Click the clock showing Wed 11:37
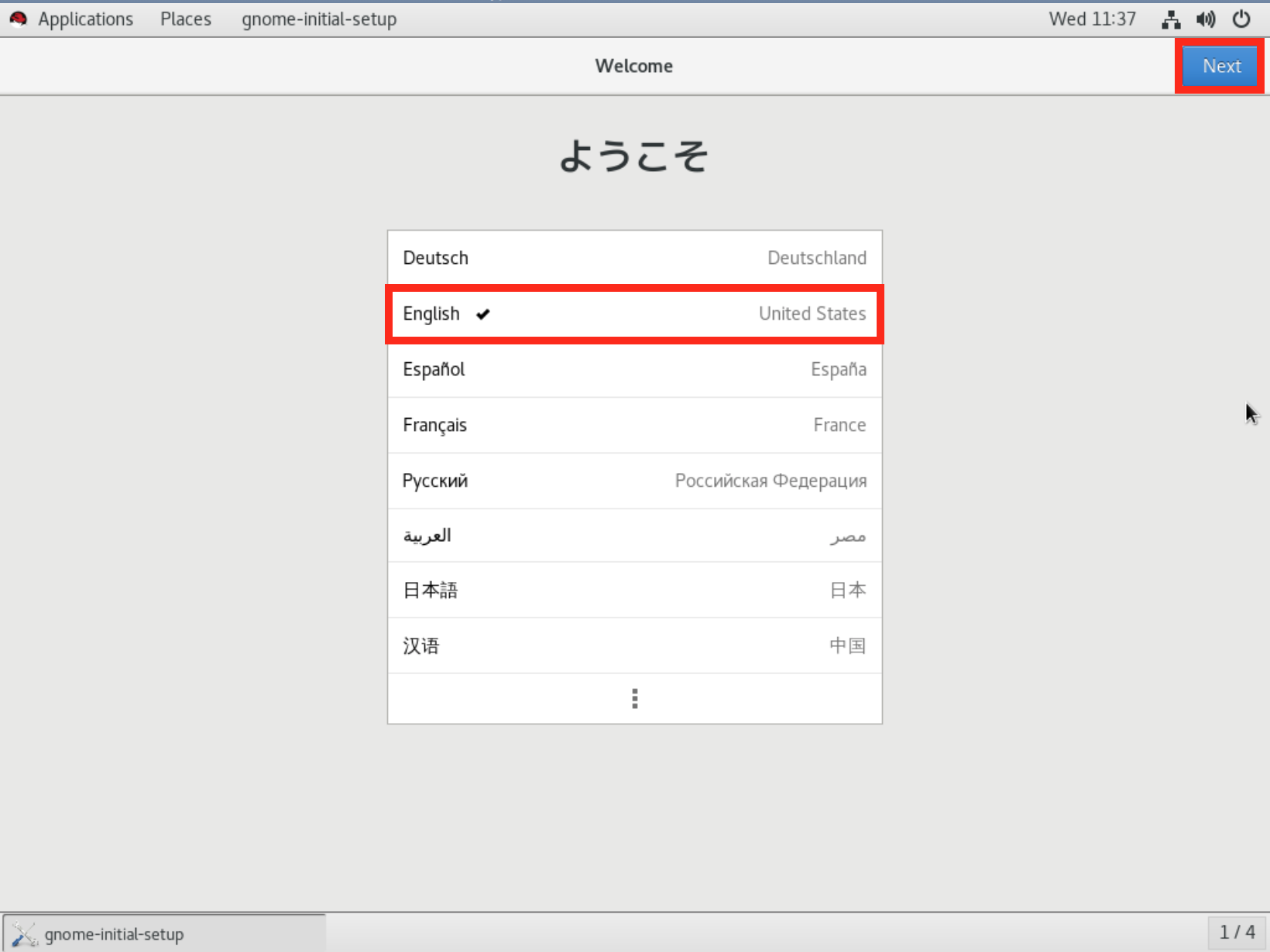1270x952 pixels. point(1092,19)
